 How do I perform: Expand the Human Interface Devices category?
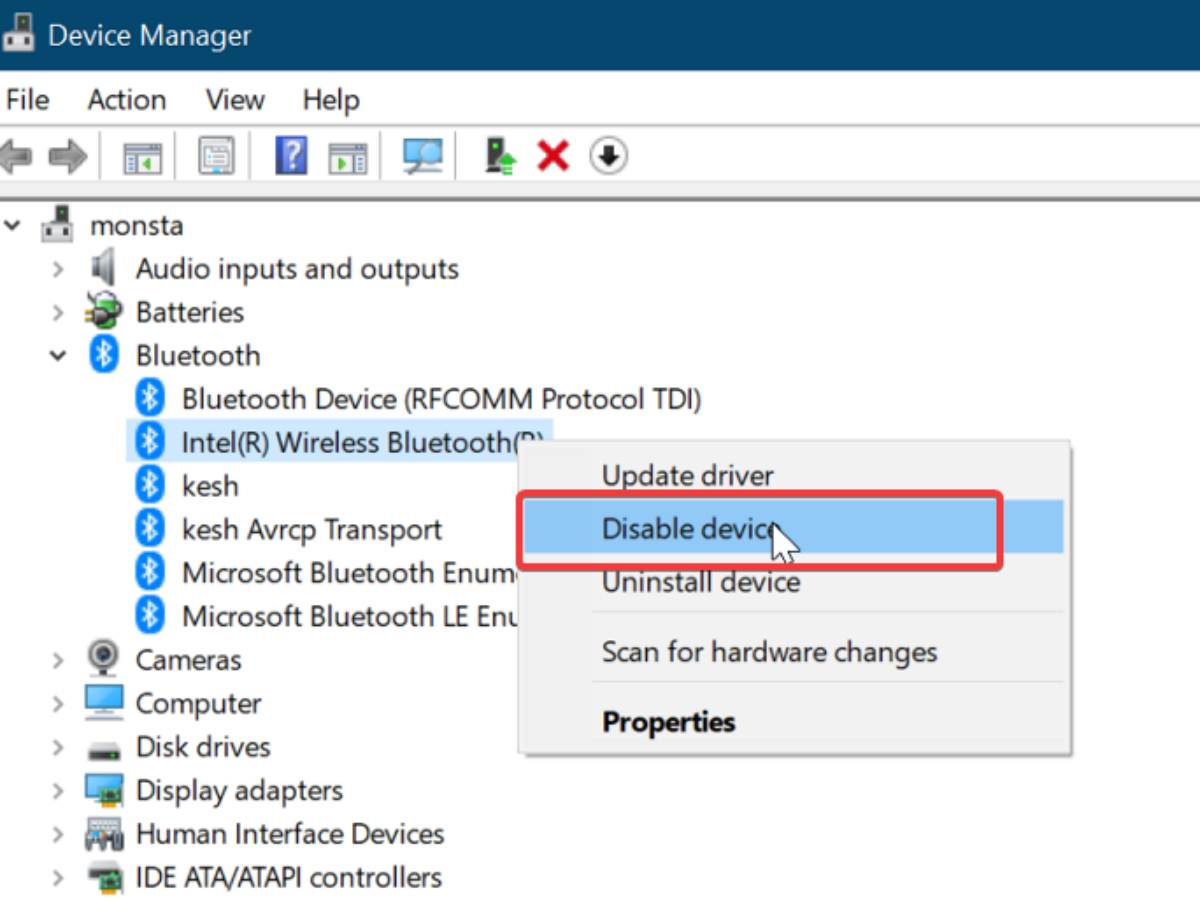point(58,834)
